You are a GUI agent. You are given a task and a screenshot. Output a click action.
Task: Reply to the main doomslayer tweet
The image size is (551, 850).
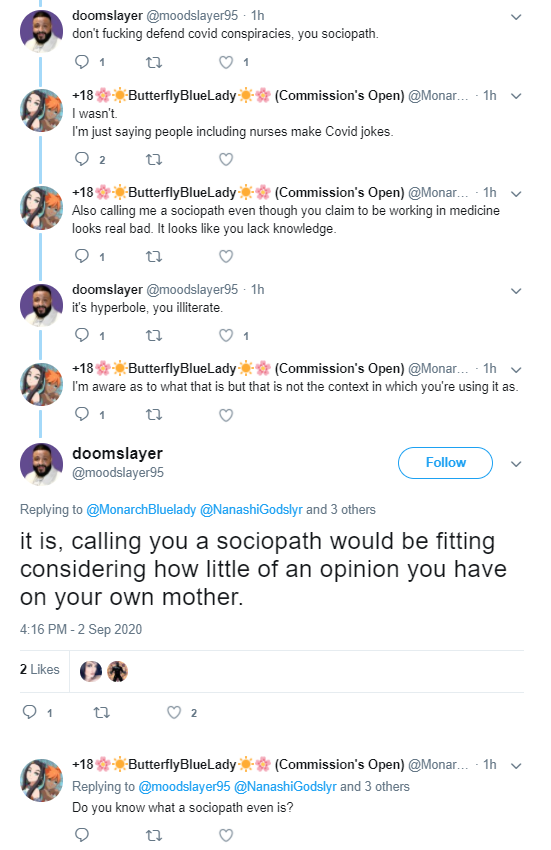point(29,712)
